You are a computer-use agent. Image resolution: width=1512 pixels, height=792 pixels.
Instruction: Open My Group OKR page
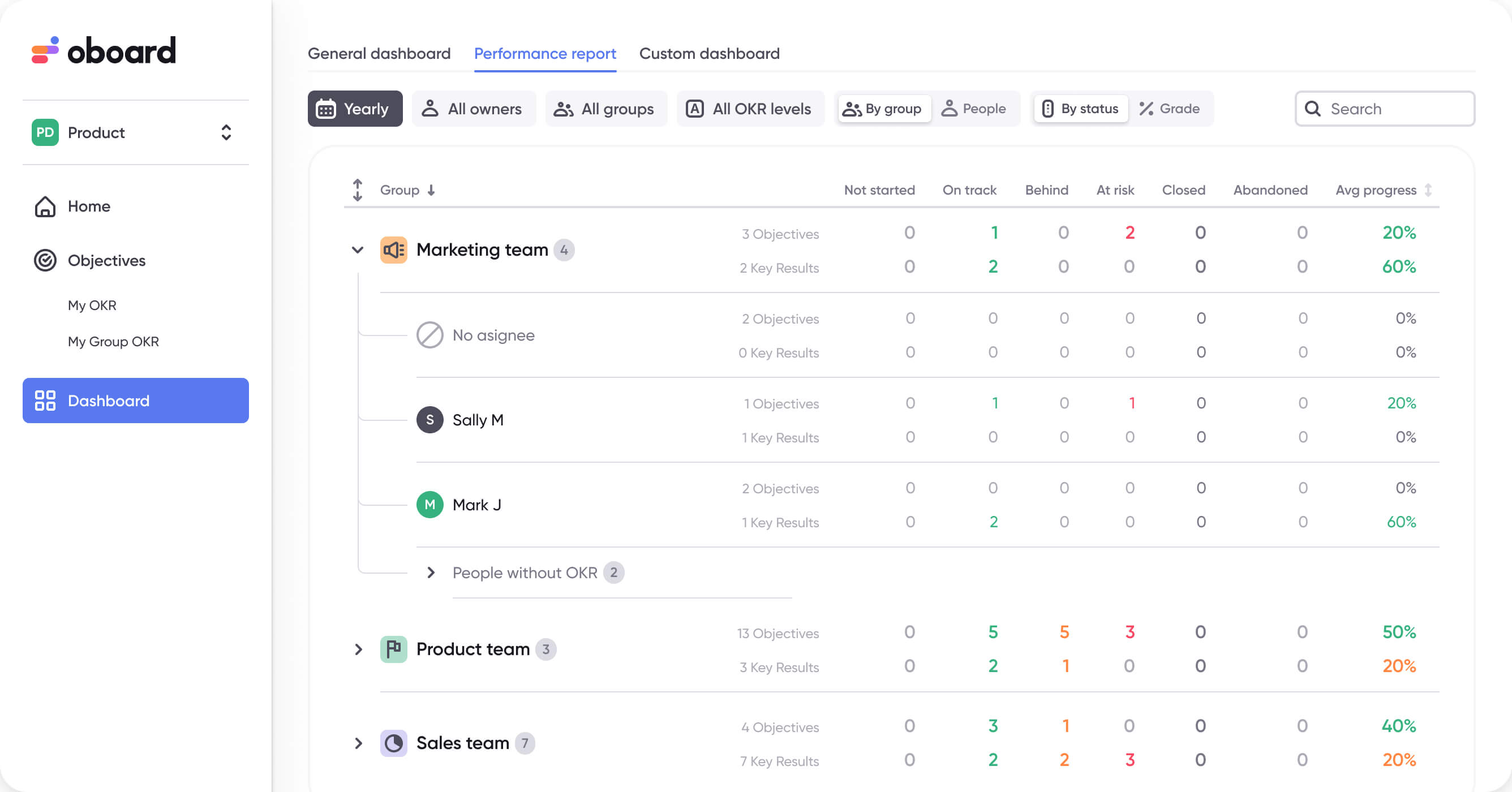[113, 341]
